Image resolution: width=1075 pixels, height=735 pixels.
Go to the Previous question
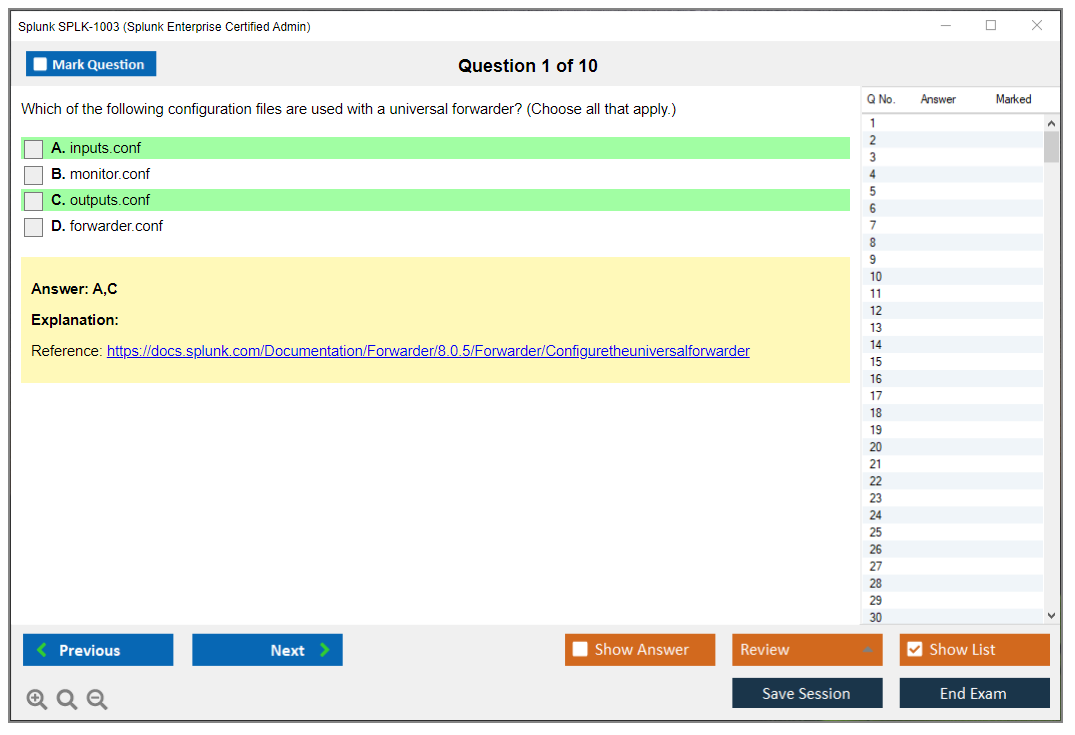pyautogui.click(x=98, y=650)
